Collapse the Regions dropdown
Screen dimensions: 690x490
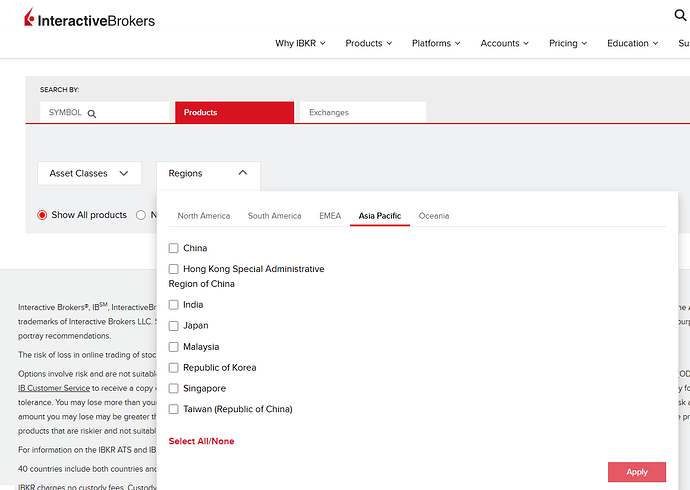[x=208, y=173]
